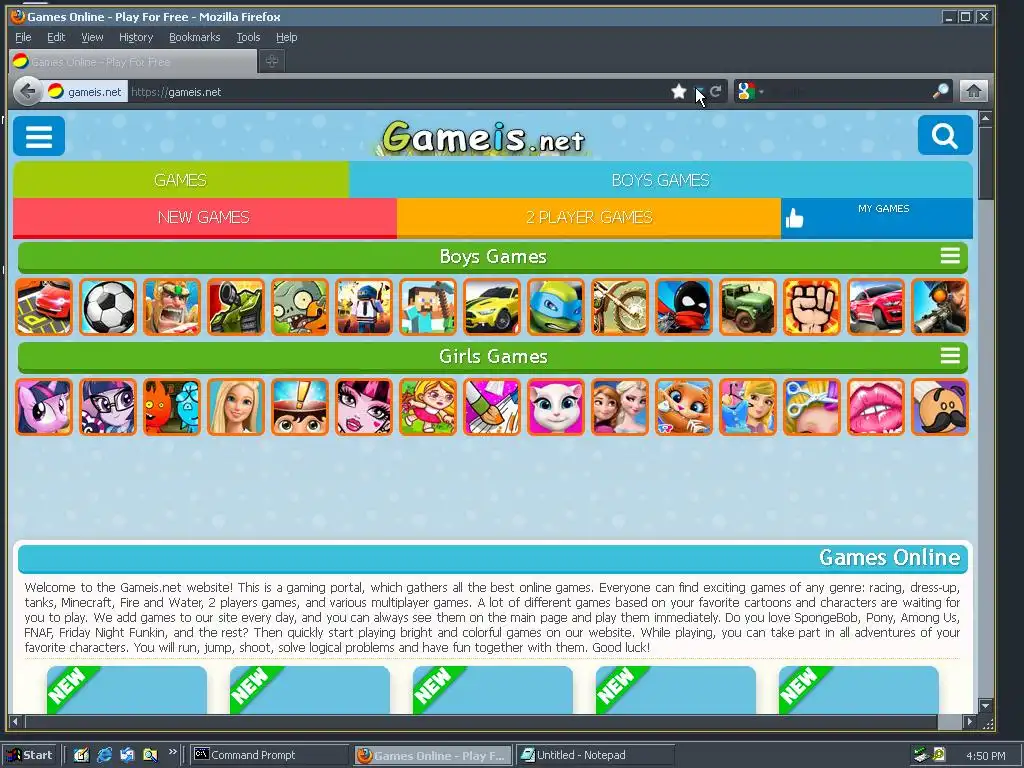The height and width of the screenshot is (768, 1024).
Task: Click the Boys Games green header
Action: pos(493,257)
